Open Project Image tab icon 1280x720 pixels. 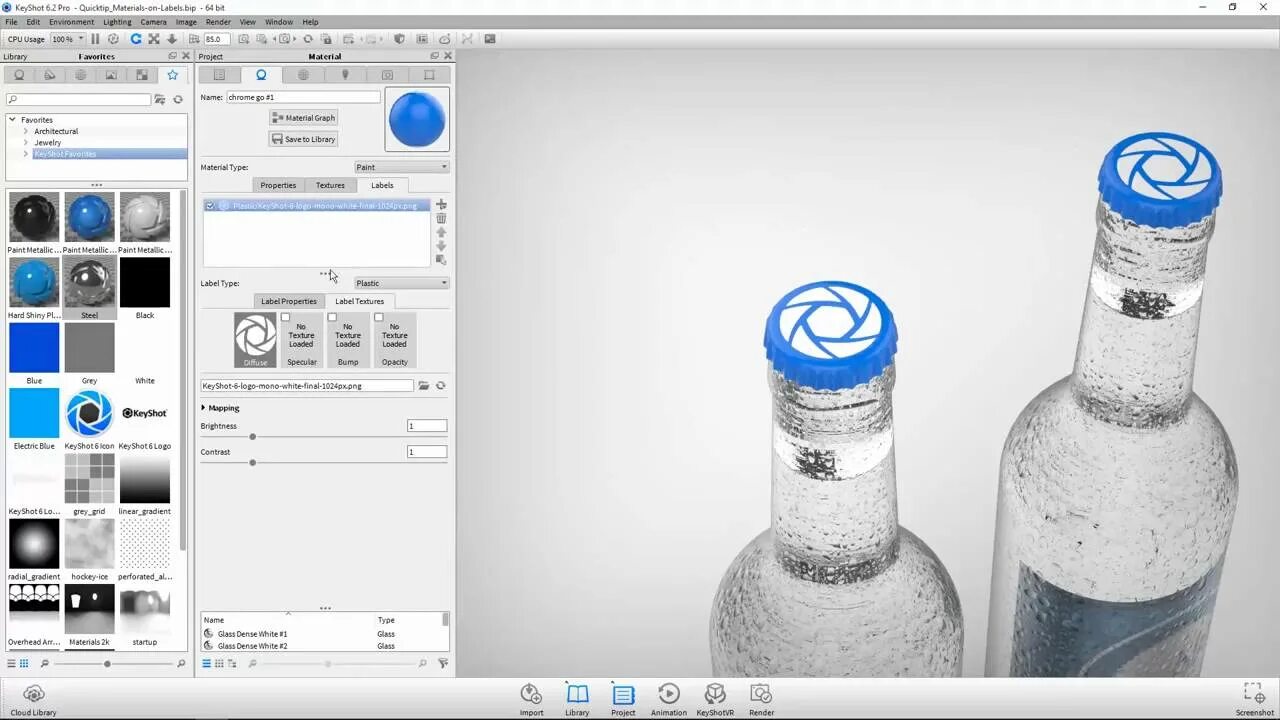(x=429, y=75)
